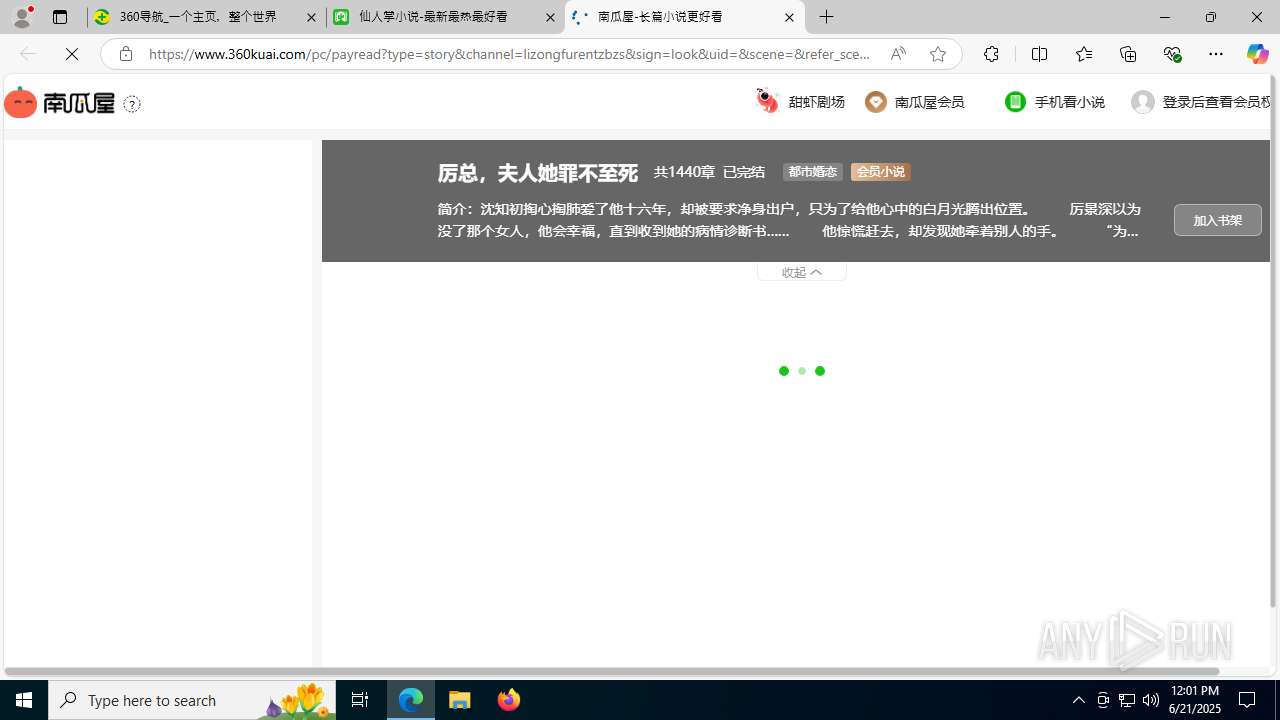Viewport: 1280px width, 720px height.
Task: Click the vertical page scrollbar
Action: pos(1274,340)
